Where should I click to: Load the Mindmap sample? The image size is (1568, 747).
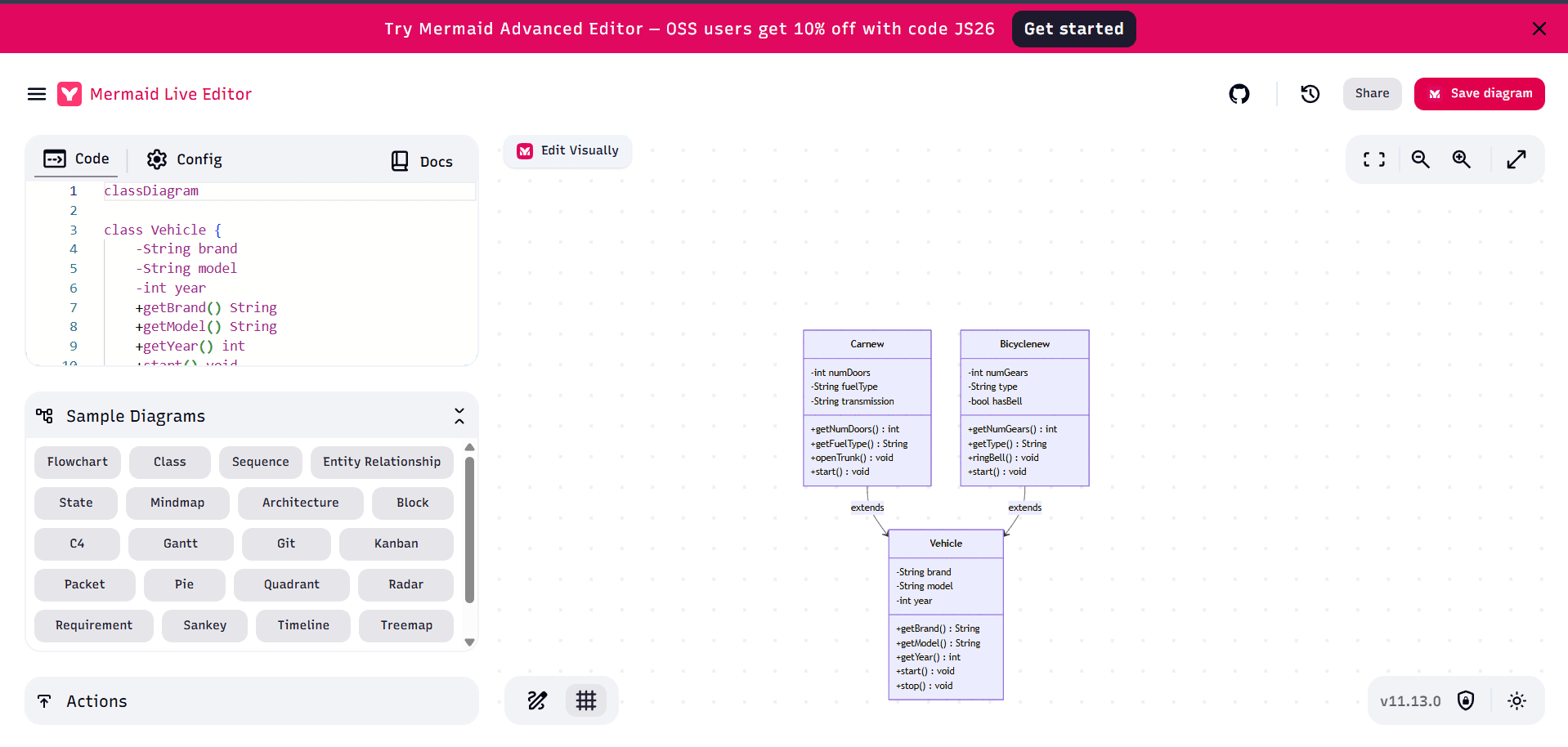point(177,503)
